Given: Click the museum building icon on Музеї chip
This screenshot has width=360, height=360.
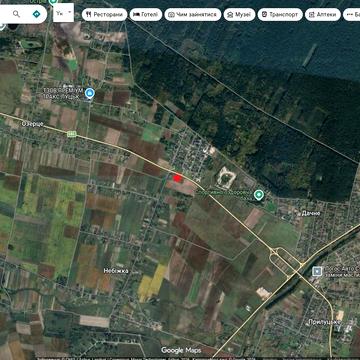Looking at the screenshot, I should [230, 15].
